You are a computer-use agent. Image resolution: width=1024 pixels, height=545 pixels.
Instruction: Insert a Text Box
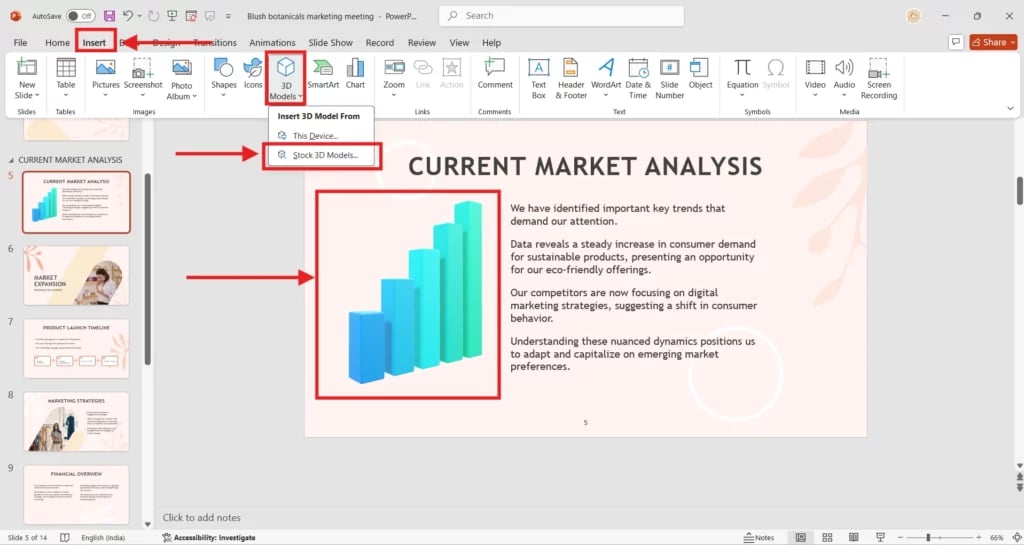click(538, 73)
